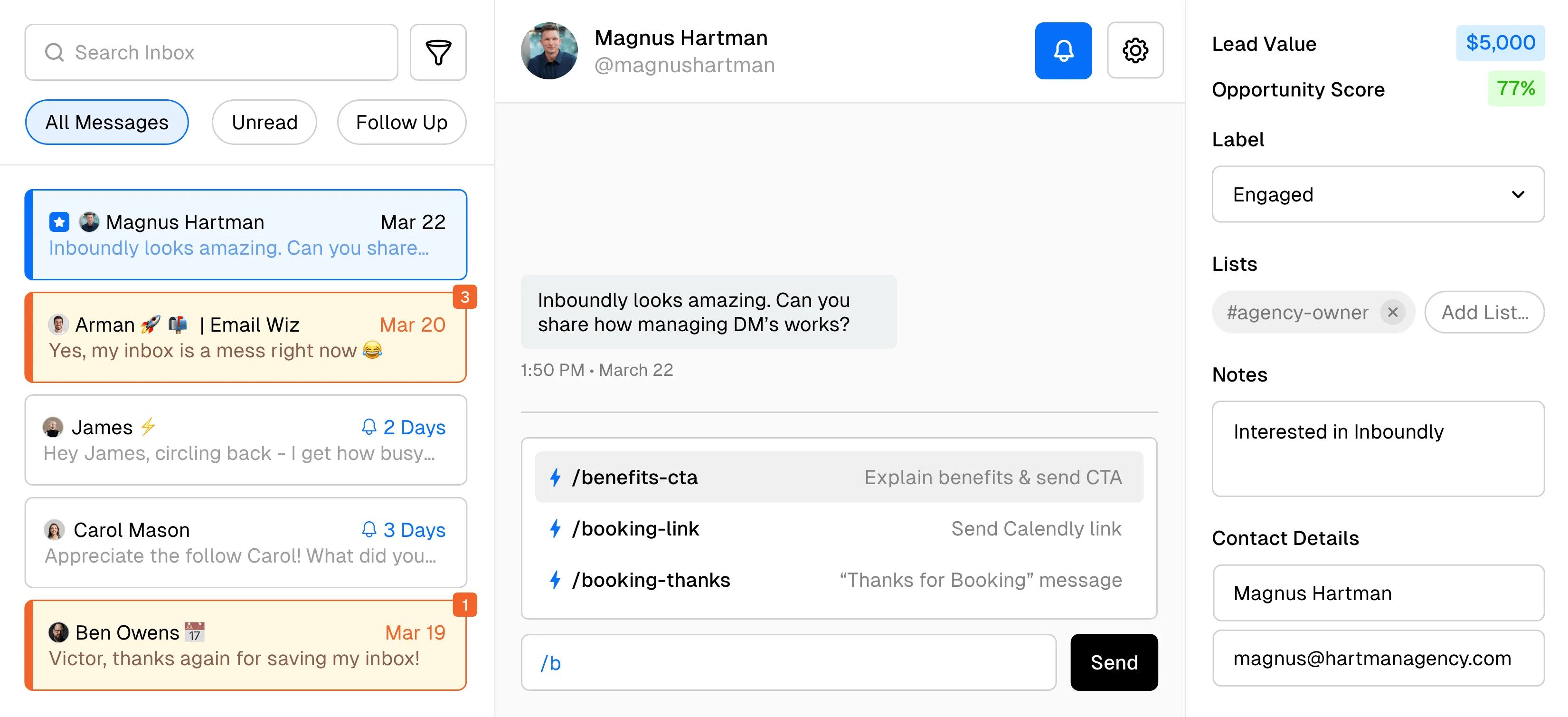Click the mailbox emoji next to Arman
Image resolution: width=1568 pixels, height=717 pixels.
click(178, 324)
